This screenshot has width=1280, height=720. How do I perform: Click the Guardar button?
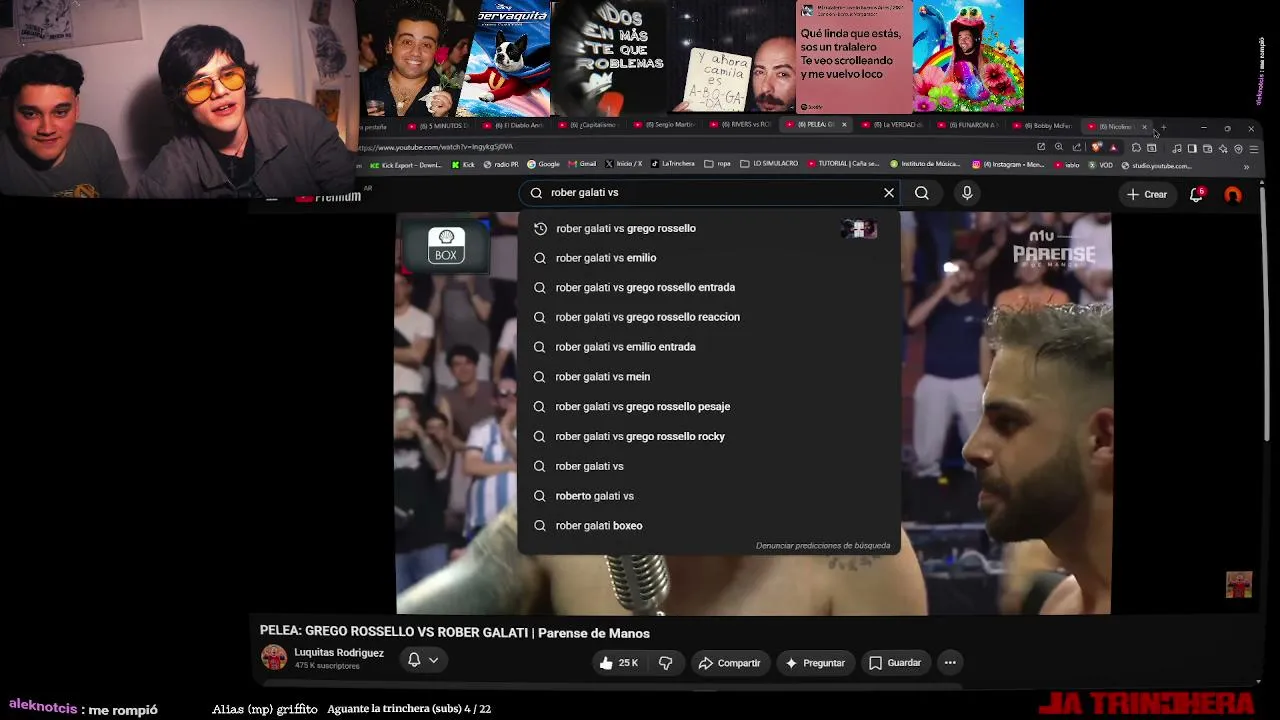pos(895,663)
